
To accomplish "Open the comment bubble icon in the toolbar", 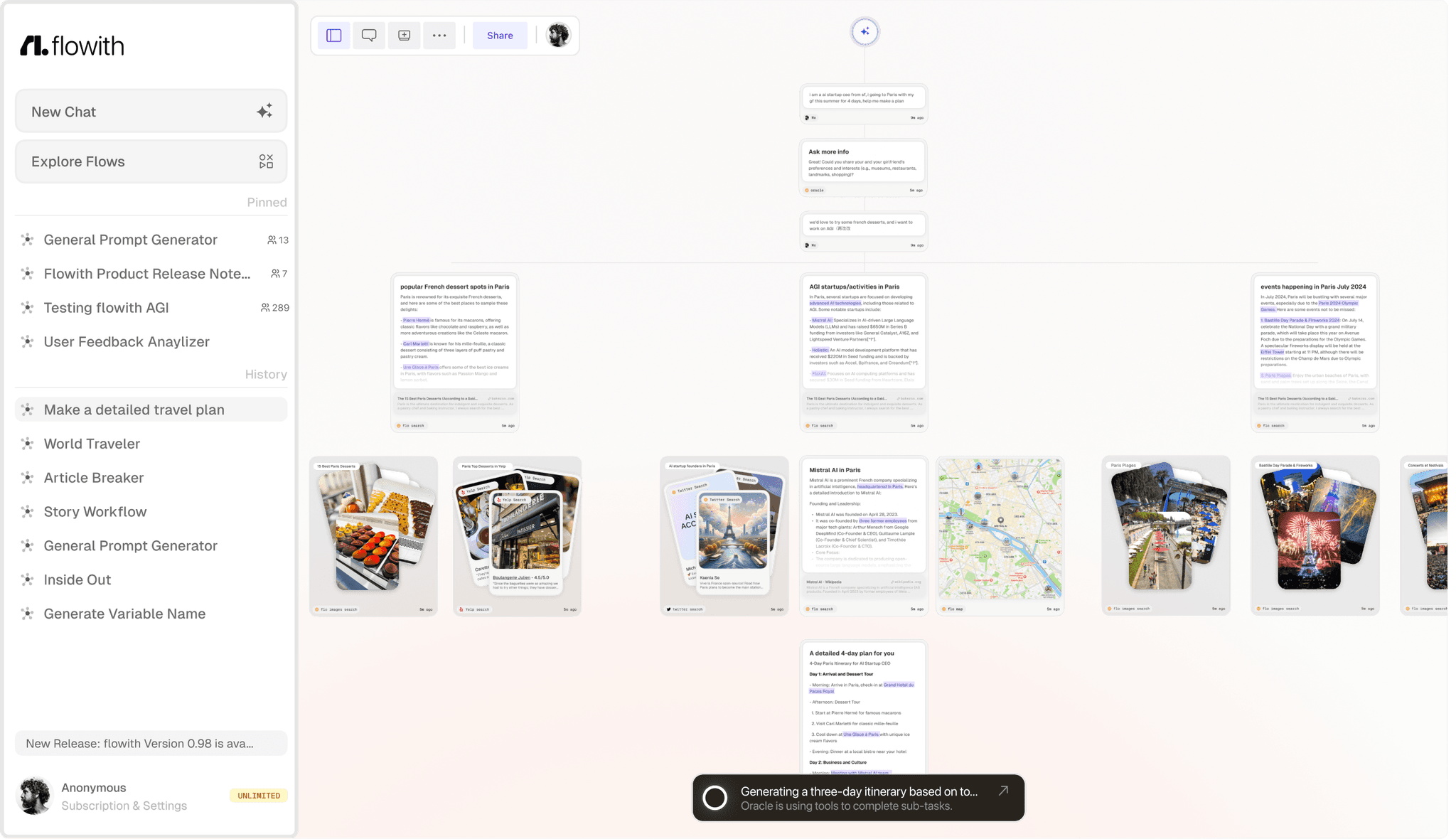I will (x=369, y=35).
